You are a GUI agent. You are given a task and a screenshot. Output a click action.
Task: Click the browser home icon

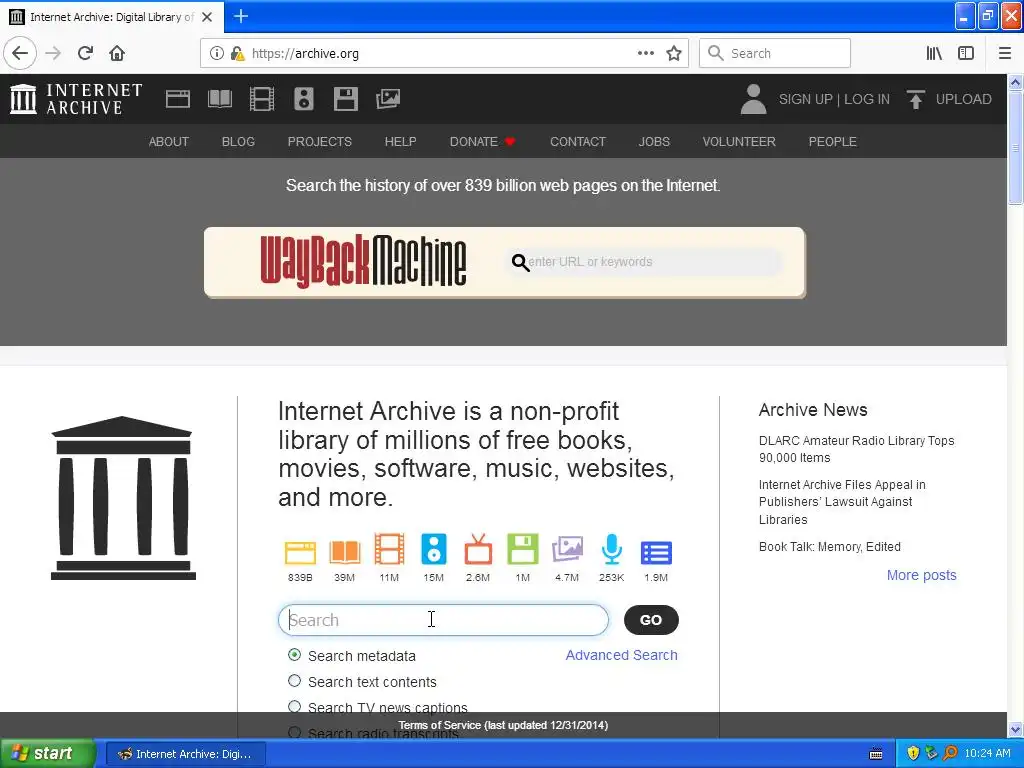(x=117, y=53)
